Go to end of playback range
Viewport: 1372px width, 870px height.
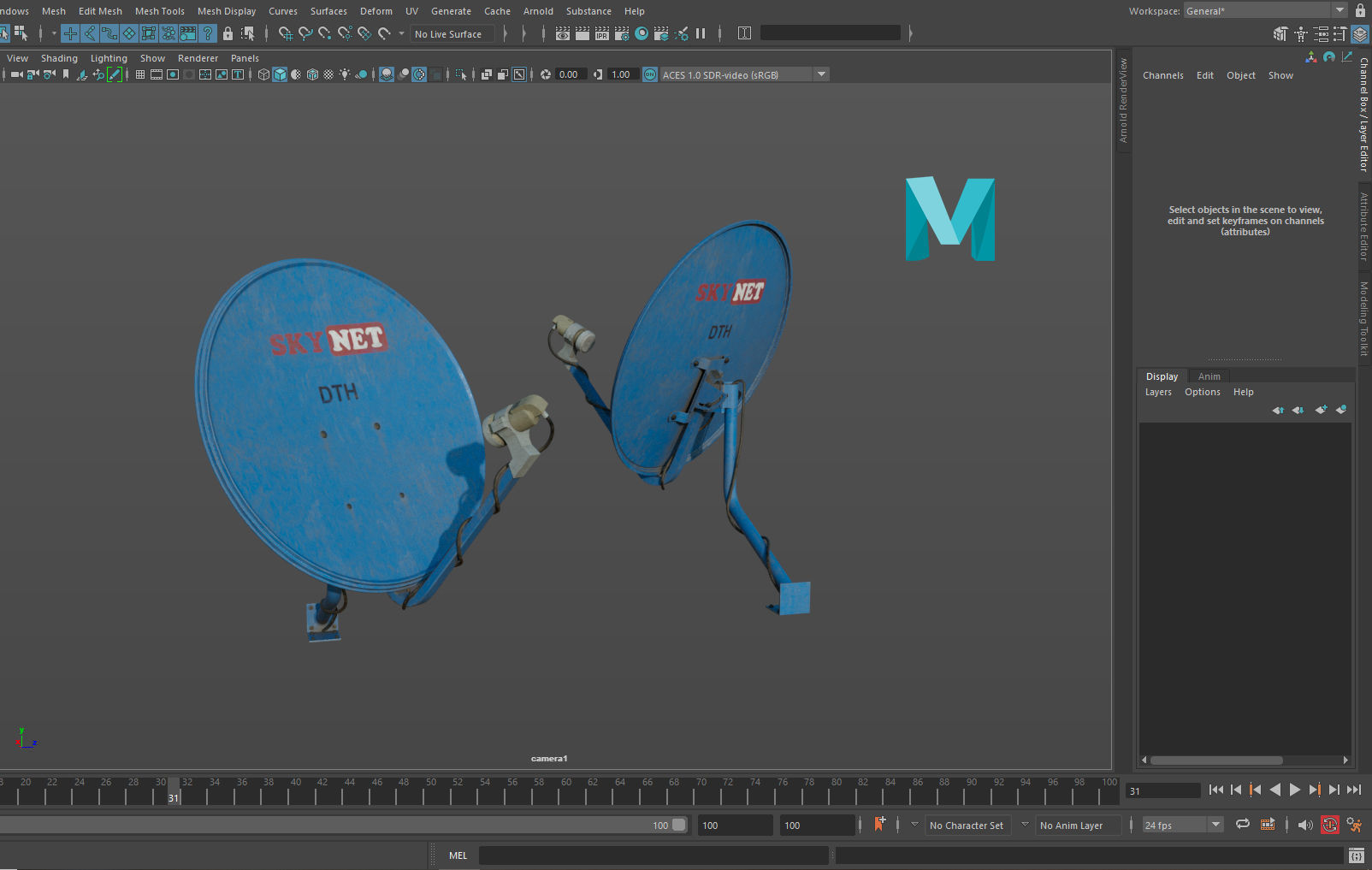point(1354,790)
